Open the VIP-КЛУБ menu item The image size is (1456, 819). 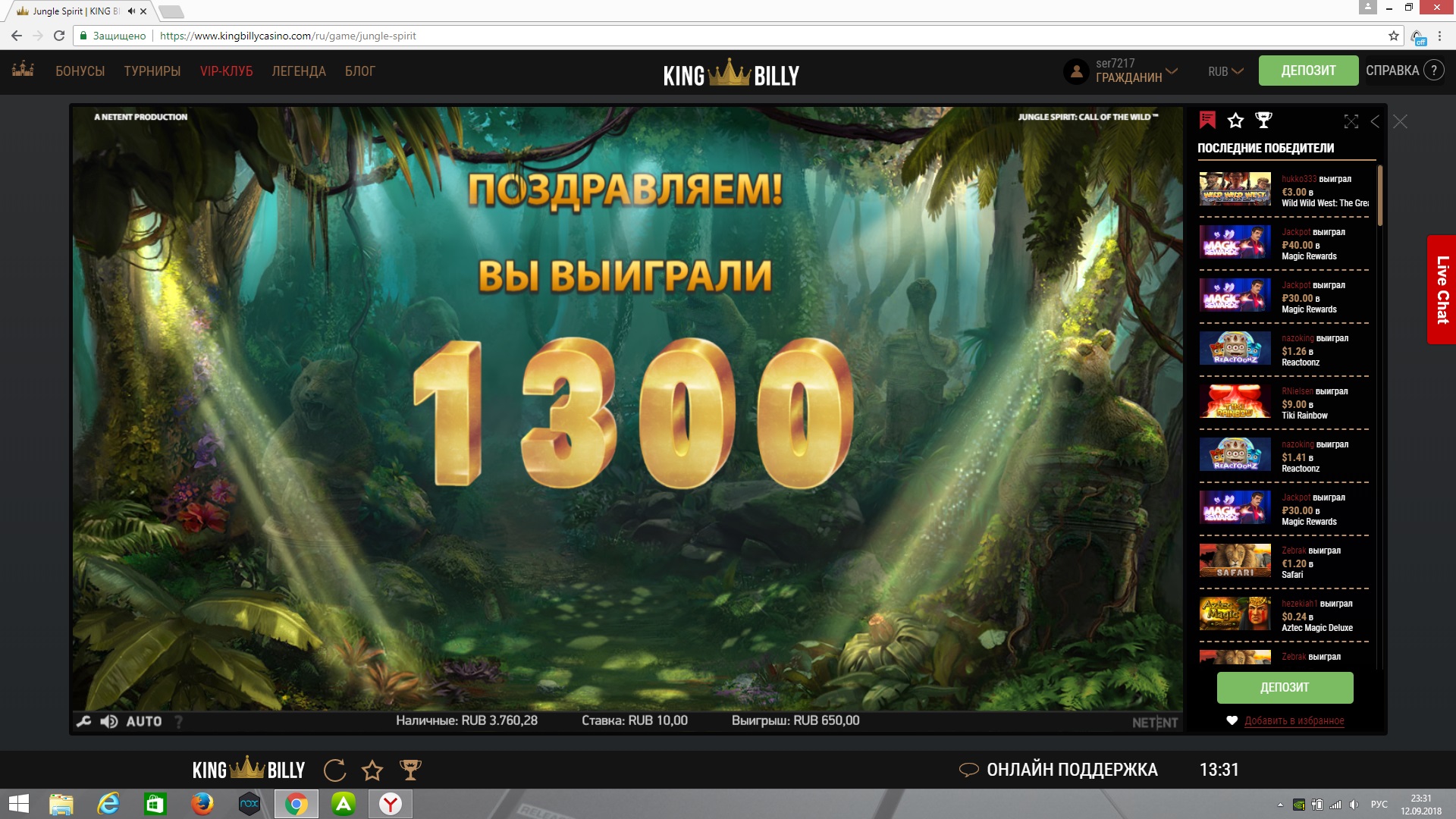point(226,71)
